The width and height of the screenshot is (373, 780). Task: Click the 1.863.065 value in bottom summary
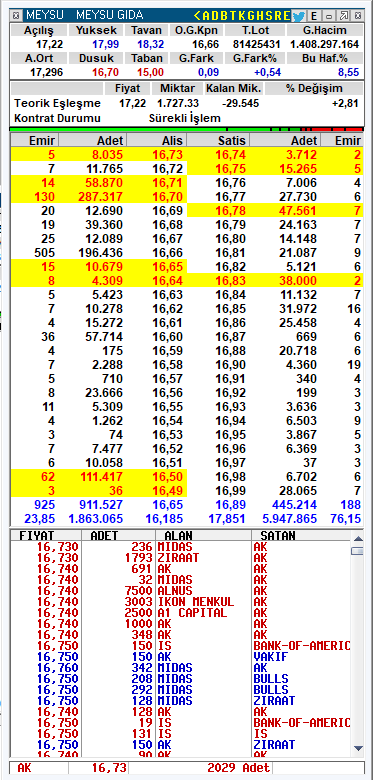pos(95,519)
